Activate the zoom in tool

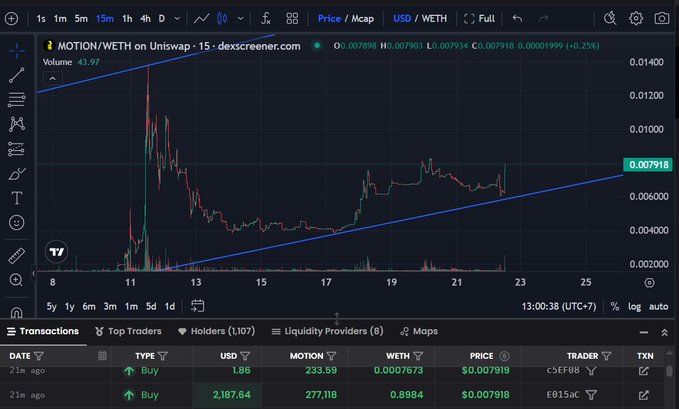point(16,280)
